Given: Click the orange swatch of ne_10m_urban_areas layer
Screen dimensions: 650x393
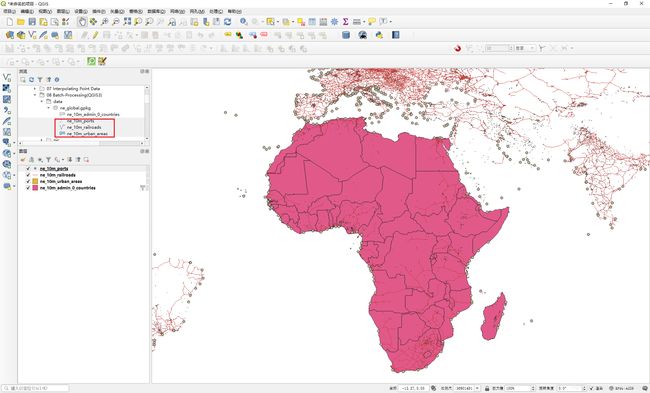Looking at the screenshot, I should point(35,181).
